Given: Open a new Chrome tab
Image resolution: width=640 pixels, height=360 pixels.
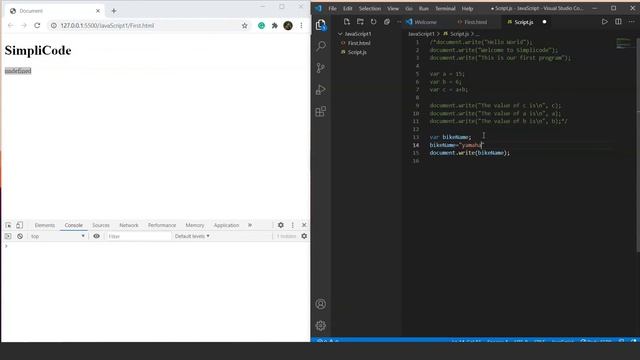Looking at the screenshot, I should click(113, 11).
